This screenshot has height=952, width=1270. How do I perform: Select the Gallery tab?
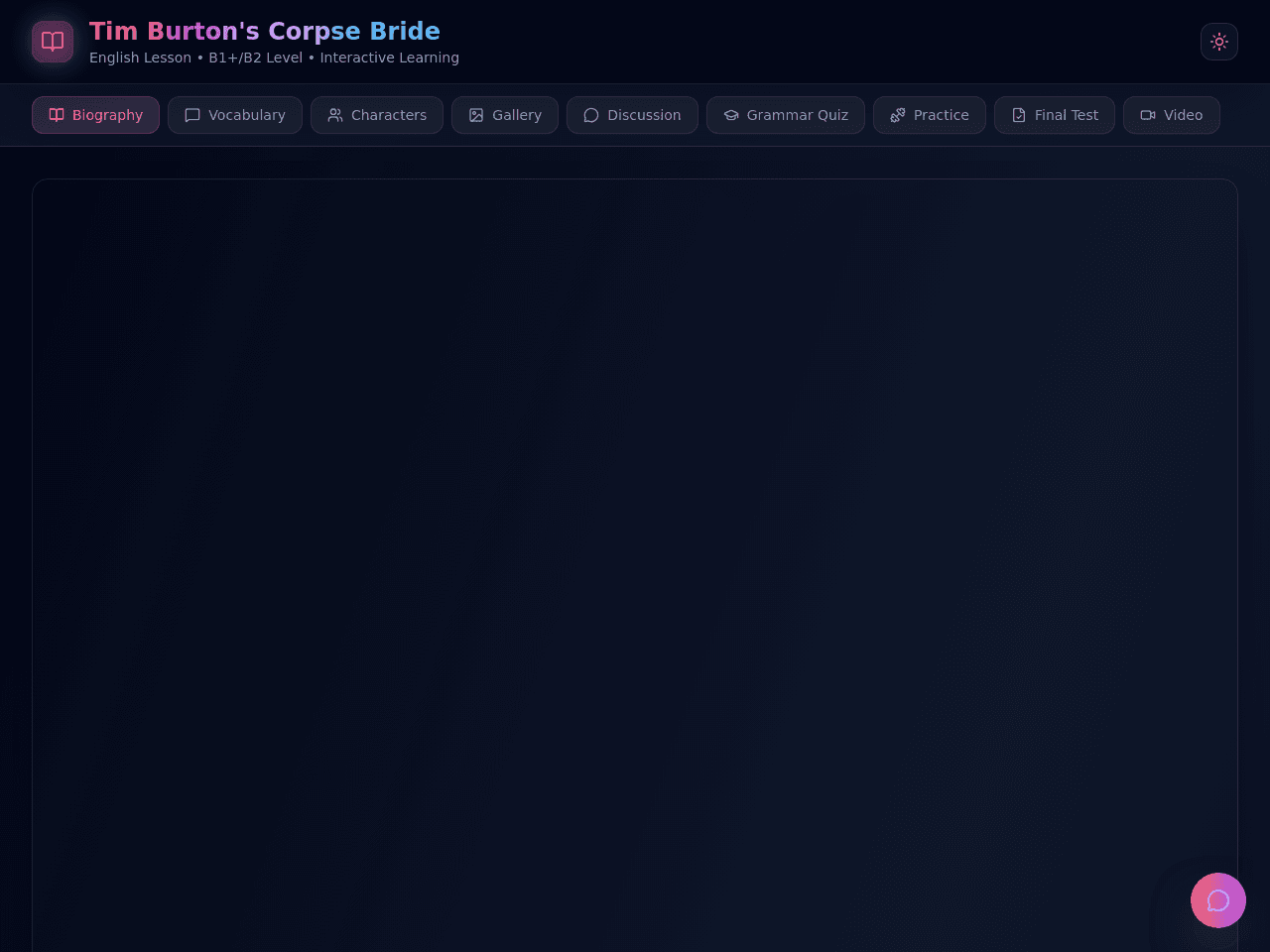click(505, 115)
